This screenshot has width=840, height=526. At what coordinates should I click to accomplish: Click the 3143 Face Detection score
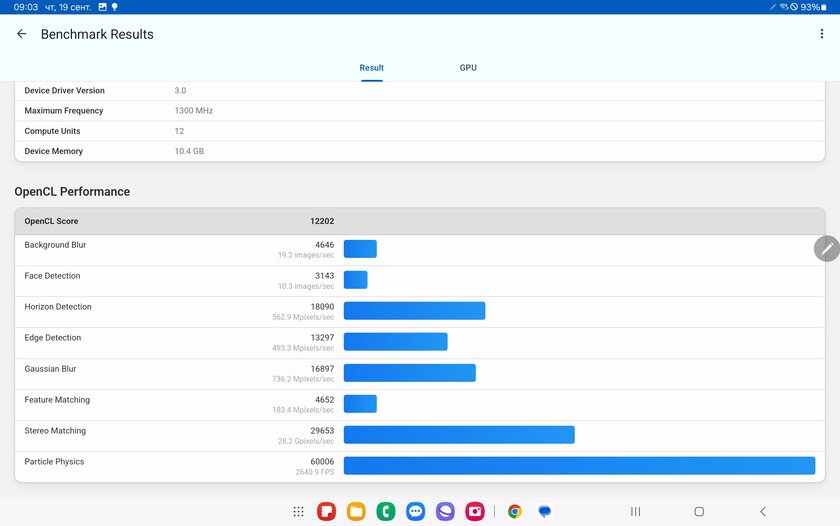(324, 276)
